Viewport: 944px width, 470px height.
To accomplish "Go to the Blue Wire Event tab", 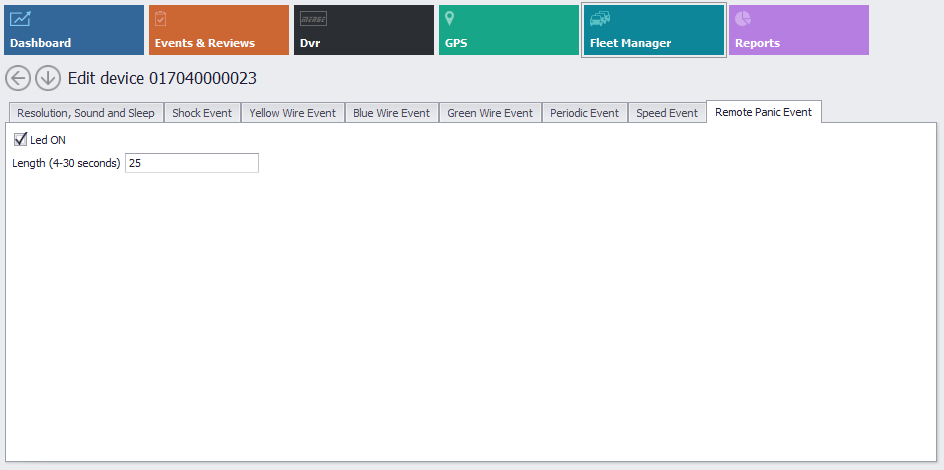I will (391, 113).
